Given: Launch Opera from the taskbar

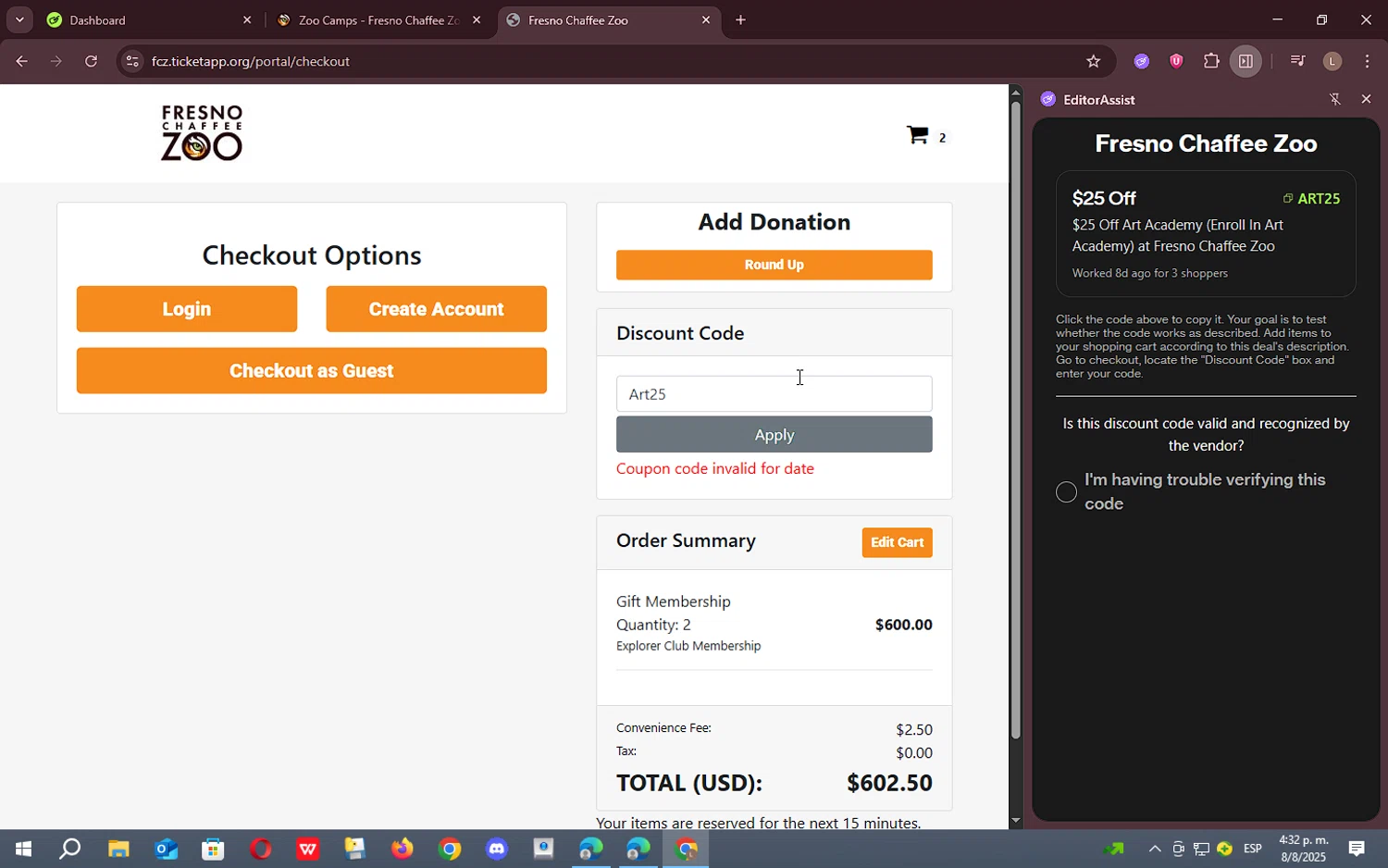Looking at the screenshot, I should [x=261, y=849].
